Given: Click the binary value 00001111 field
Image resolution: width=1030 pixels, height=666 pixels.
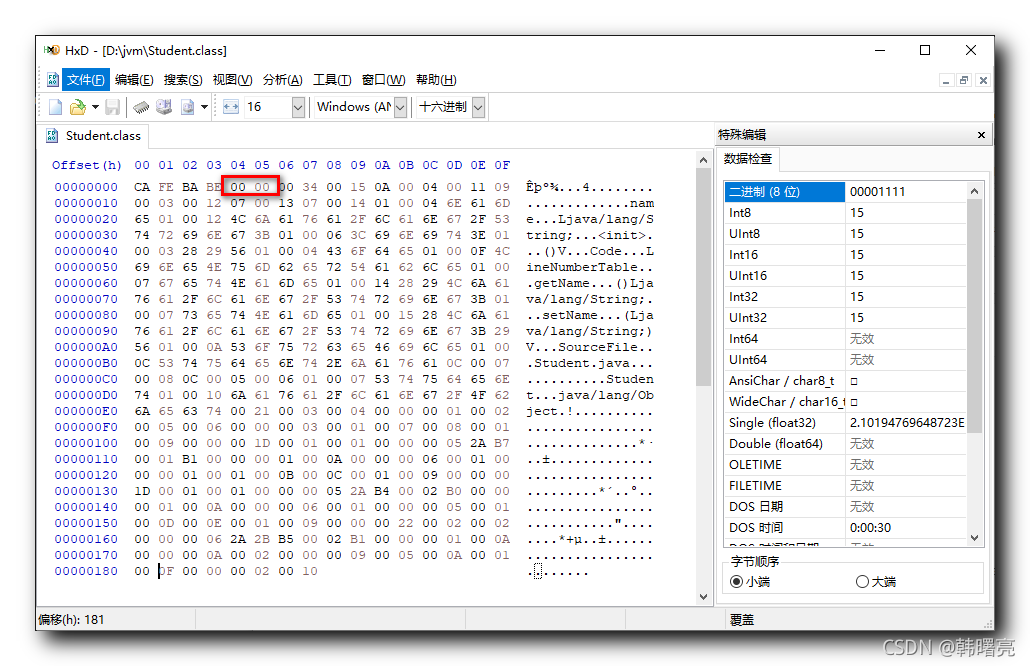Looking at the screenshot, I should [x=906, y=192].
